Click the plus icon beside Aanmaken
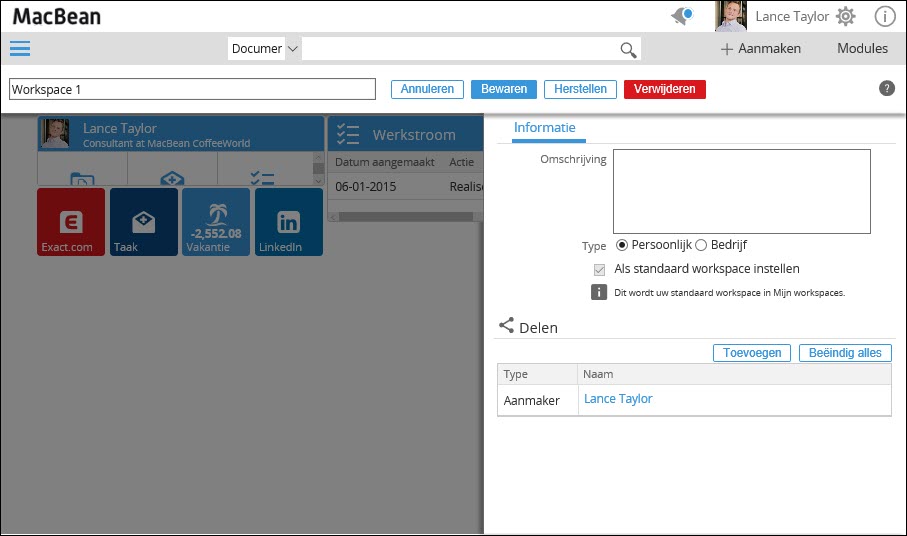Screen dimensions: 907x536 [727, 49]
